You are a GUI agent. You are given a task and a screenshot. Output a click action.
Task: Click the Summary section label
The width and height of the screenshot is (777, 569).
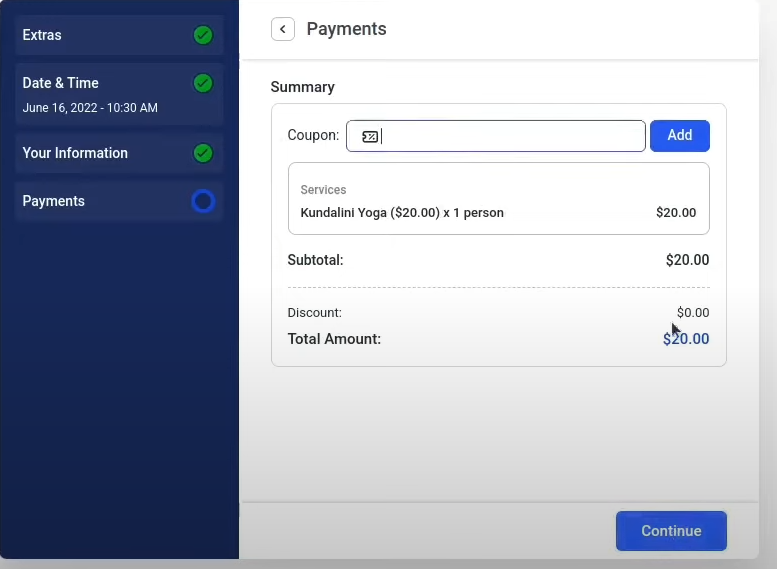pos(303,87)
